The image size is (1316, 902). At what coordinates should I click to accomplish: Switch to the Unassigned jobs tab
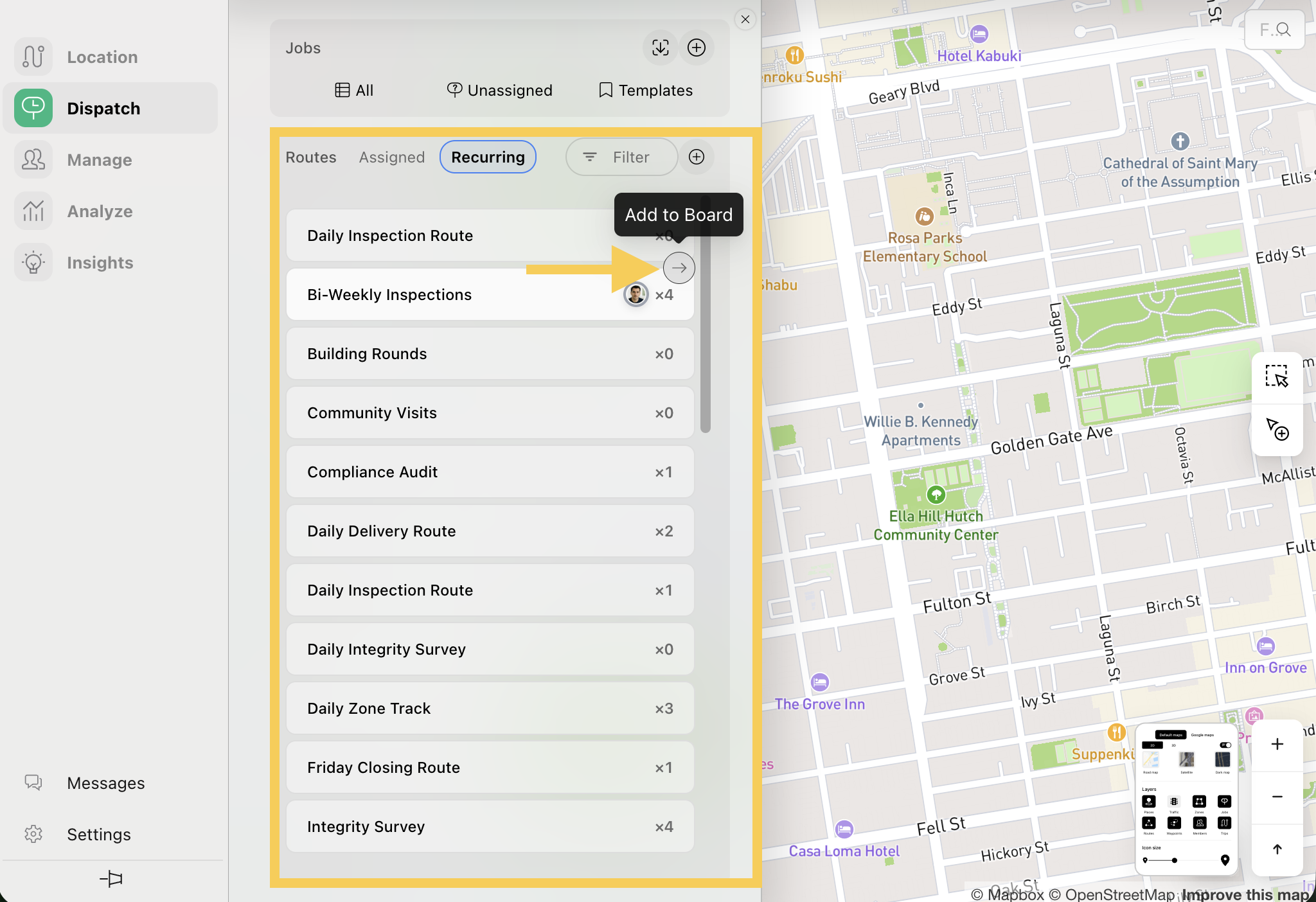click(500, 91)
